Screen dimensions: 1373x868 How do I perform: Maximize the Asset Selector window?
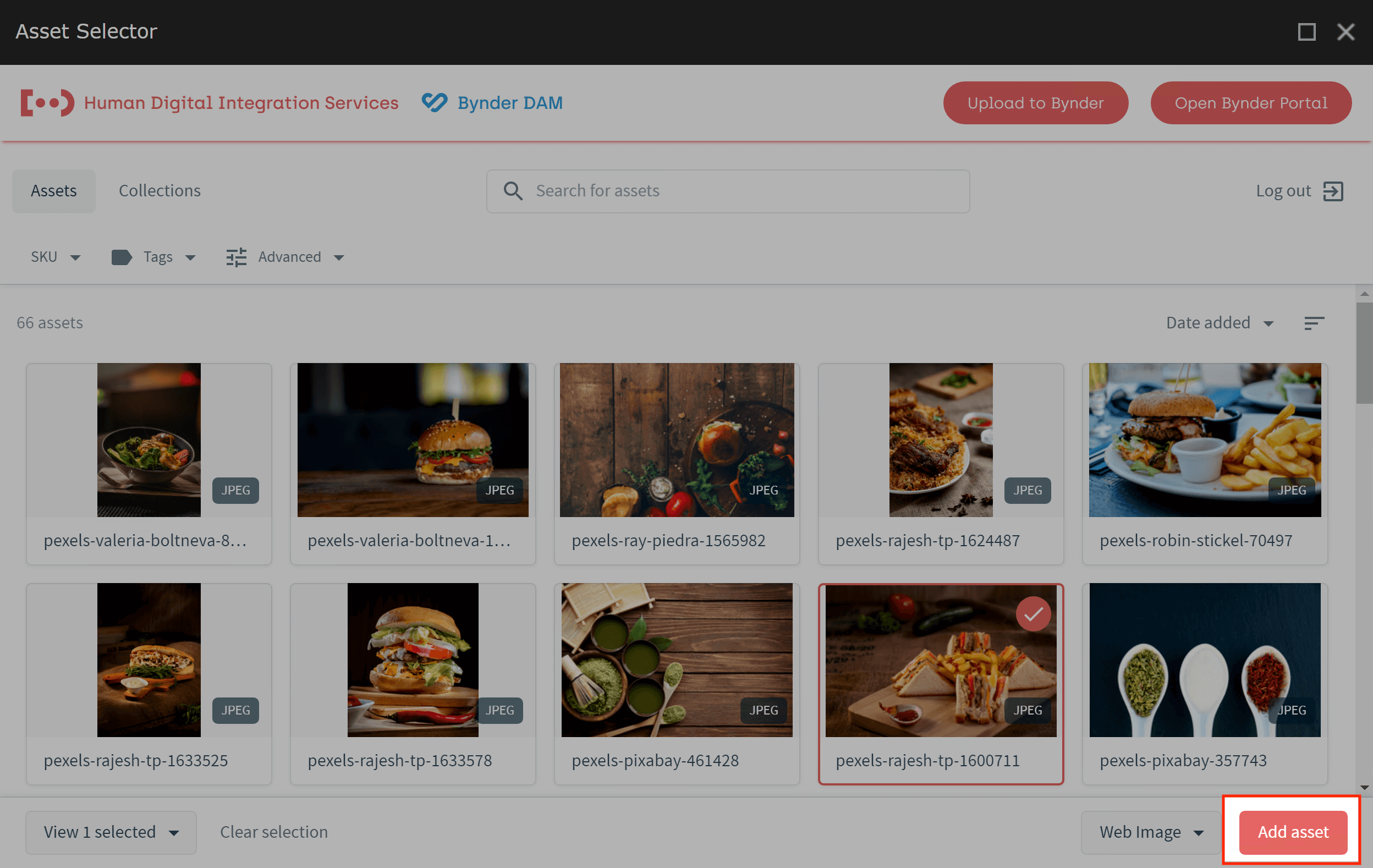click(x=1306, y=32)
